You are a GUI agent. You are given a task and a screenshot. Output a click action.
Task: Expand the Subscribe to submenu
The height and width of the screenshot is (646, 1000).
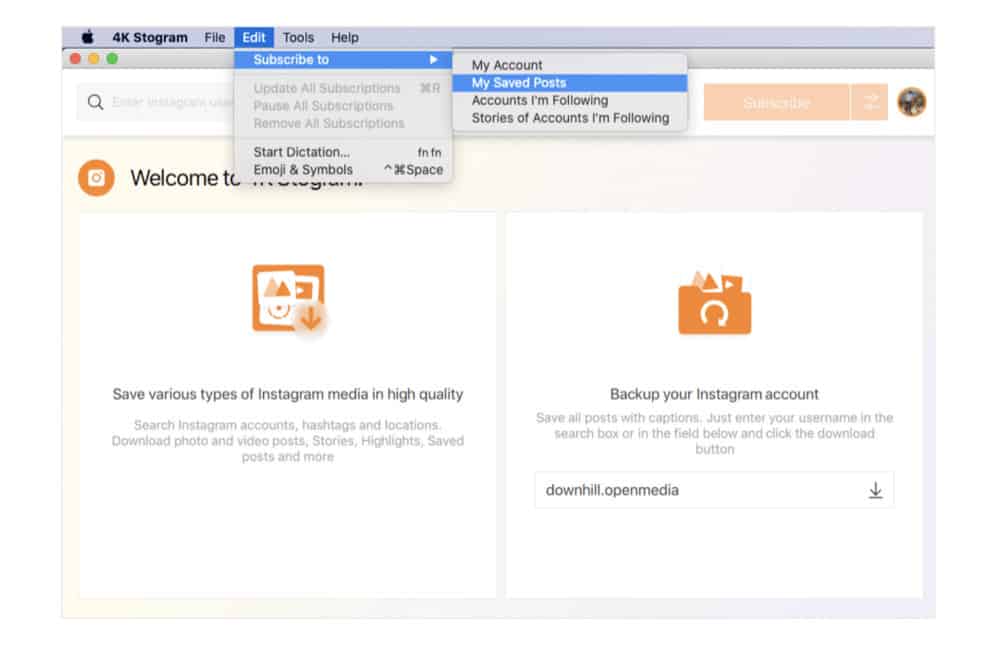point(344,59)
